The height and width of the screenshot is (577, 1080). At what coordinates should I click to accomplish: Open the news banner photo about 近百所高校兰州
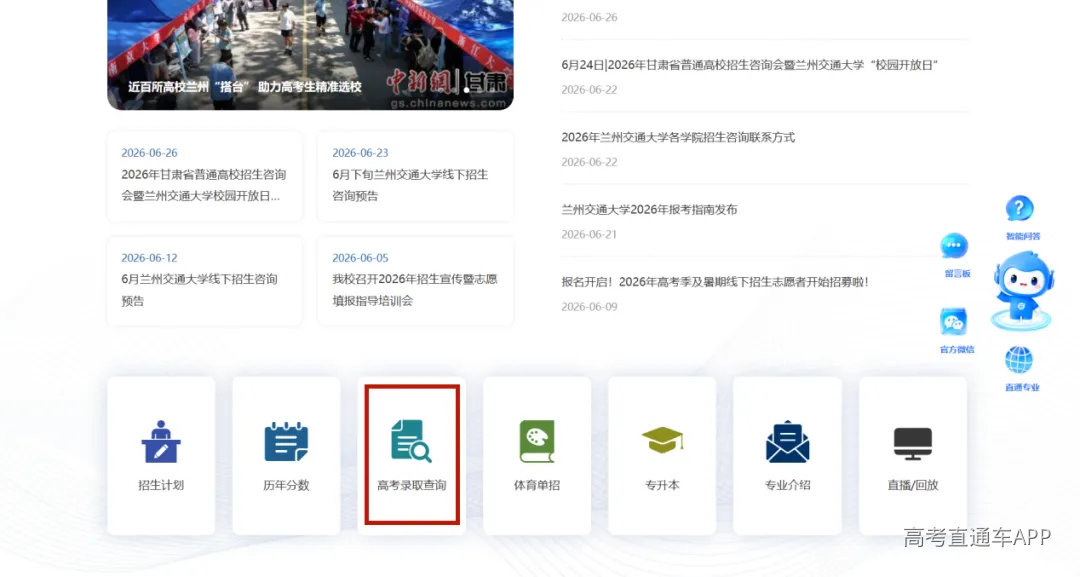(x=310, y=55)
